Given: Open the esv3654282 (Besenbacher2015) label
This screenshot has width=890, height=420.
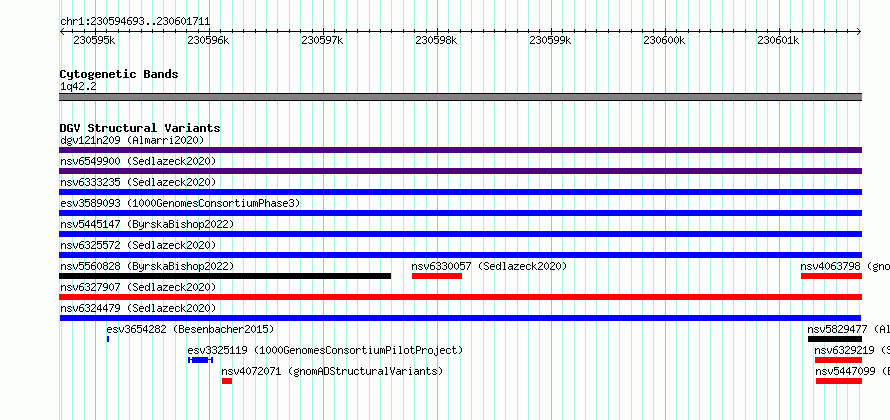Looking at the screenshot, I should click(190, 329).
